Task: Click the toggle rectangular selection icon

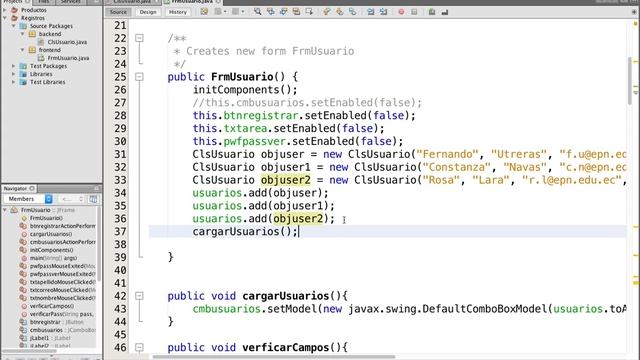Action: (x=309, y=12)
